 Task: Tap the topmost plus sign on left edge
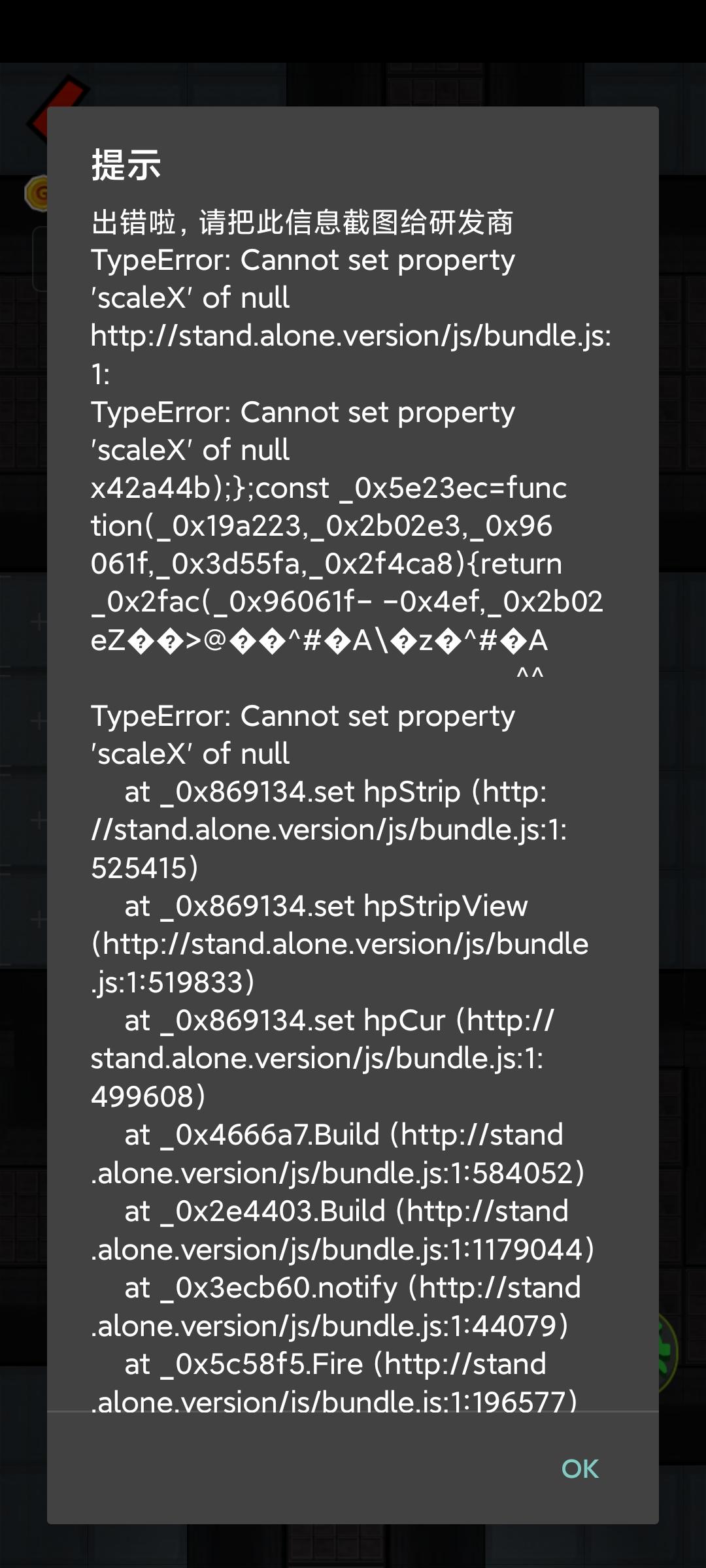click(x=38, y=621)
